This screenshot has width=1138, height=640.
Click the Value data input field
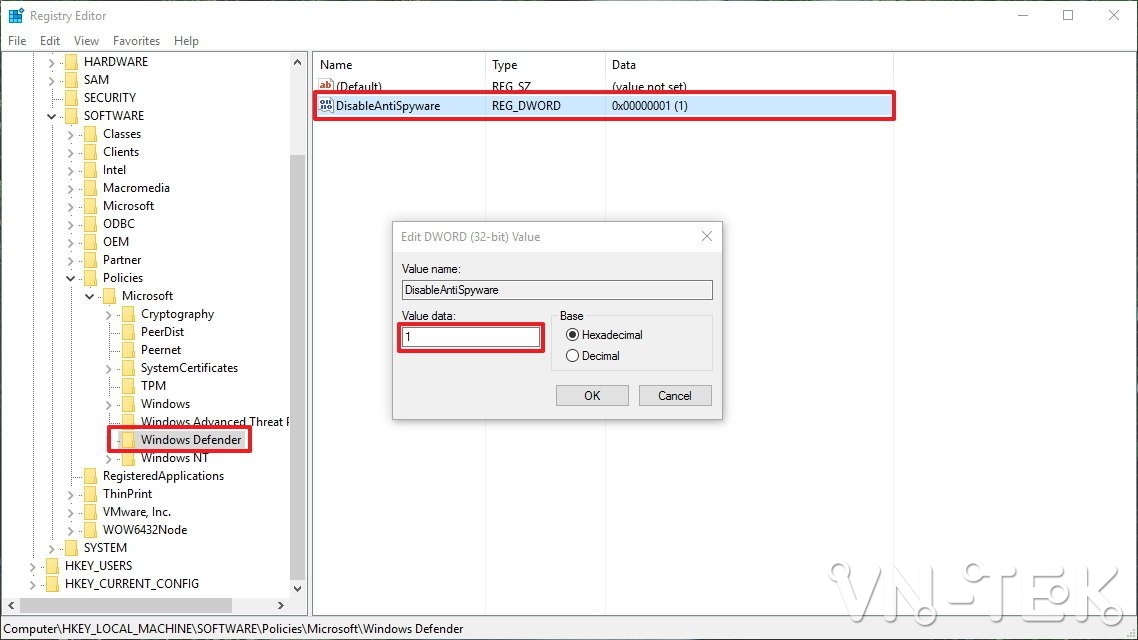pyautogui.click(x=470, y=337)
